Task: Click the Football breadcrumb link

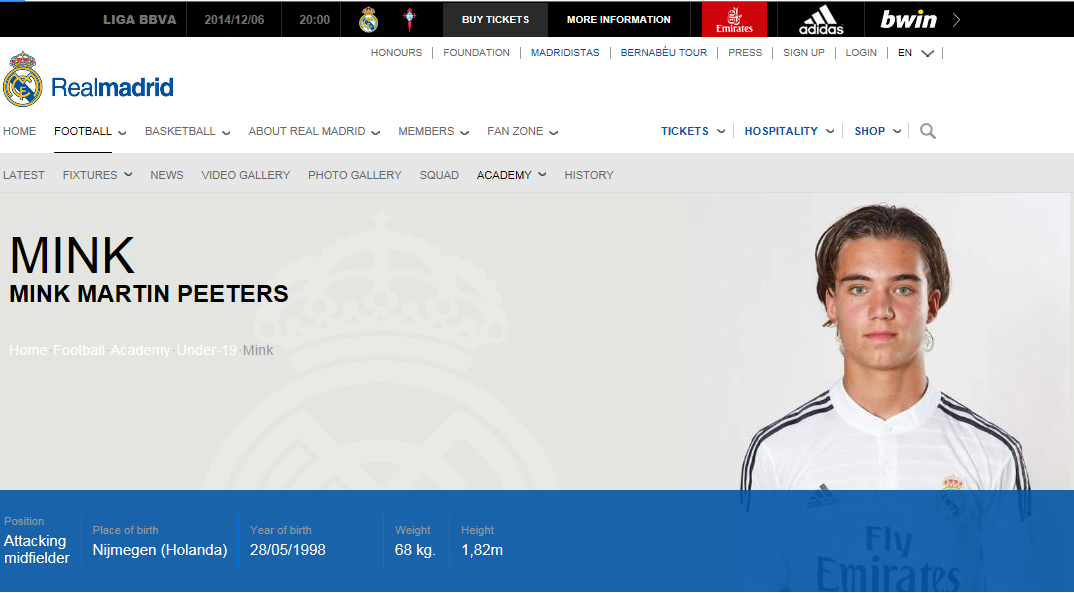Action: tap(79, 350)
